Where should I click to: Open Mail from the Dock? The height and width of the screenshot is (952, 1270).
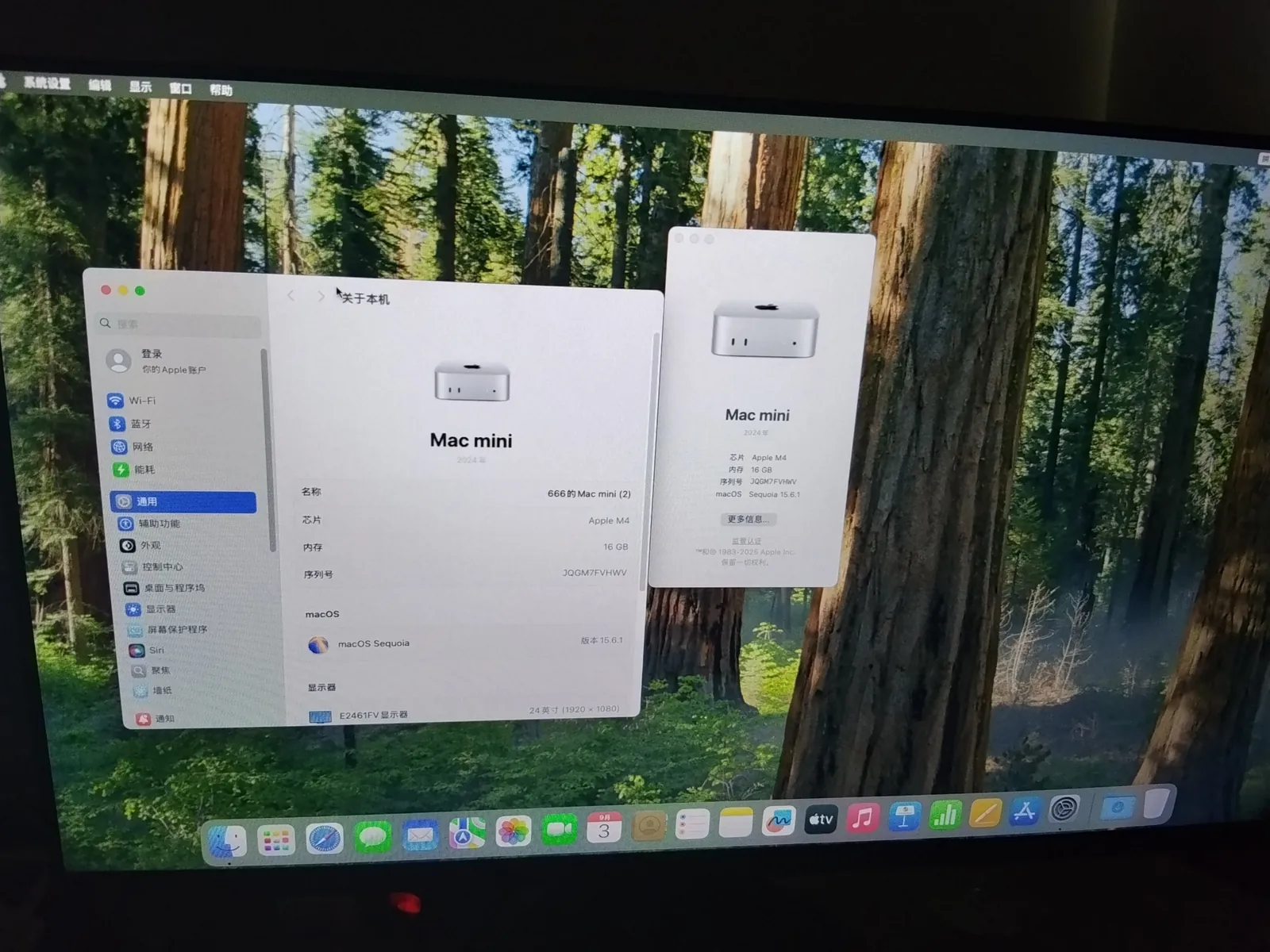(420, 835)
